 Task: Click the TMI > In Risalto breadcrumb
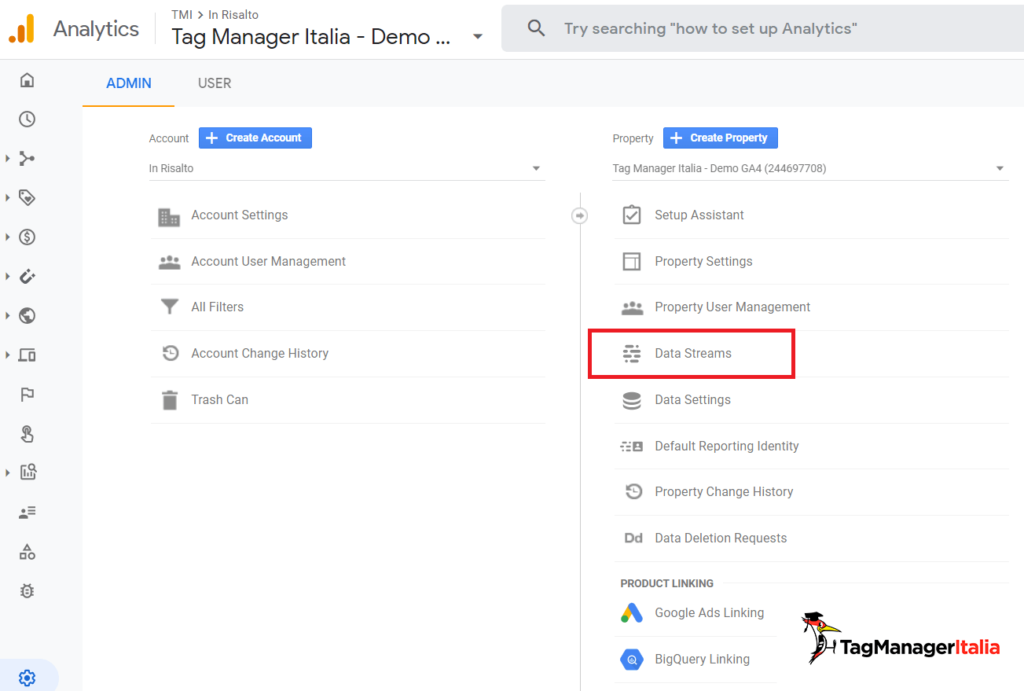(215, 14)
